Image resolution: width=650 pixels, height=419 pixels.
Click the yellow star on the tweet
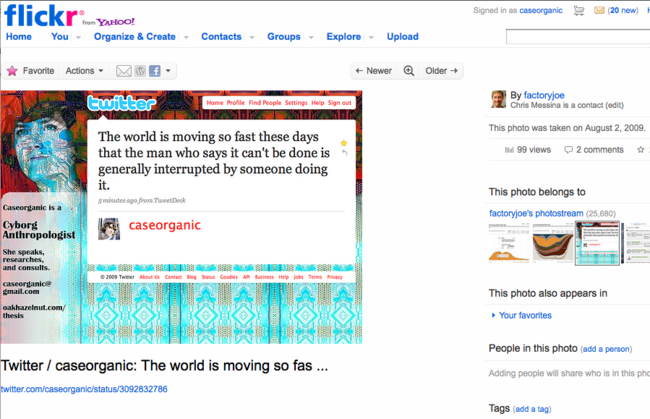pos(344,143)
